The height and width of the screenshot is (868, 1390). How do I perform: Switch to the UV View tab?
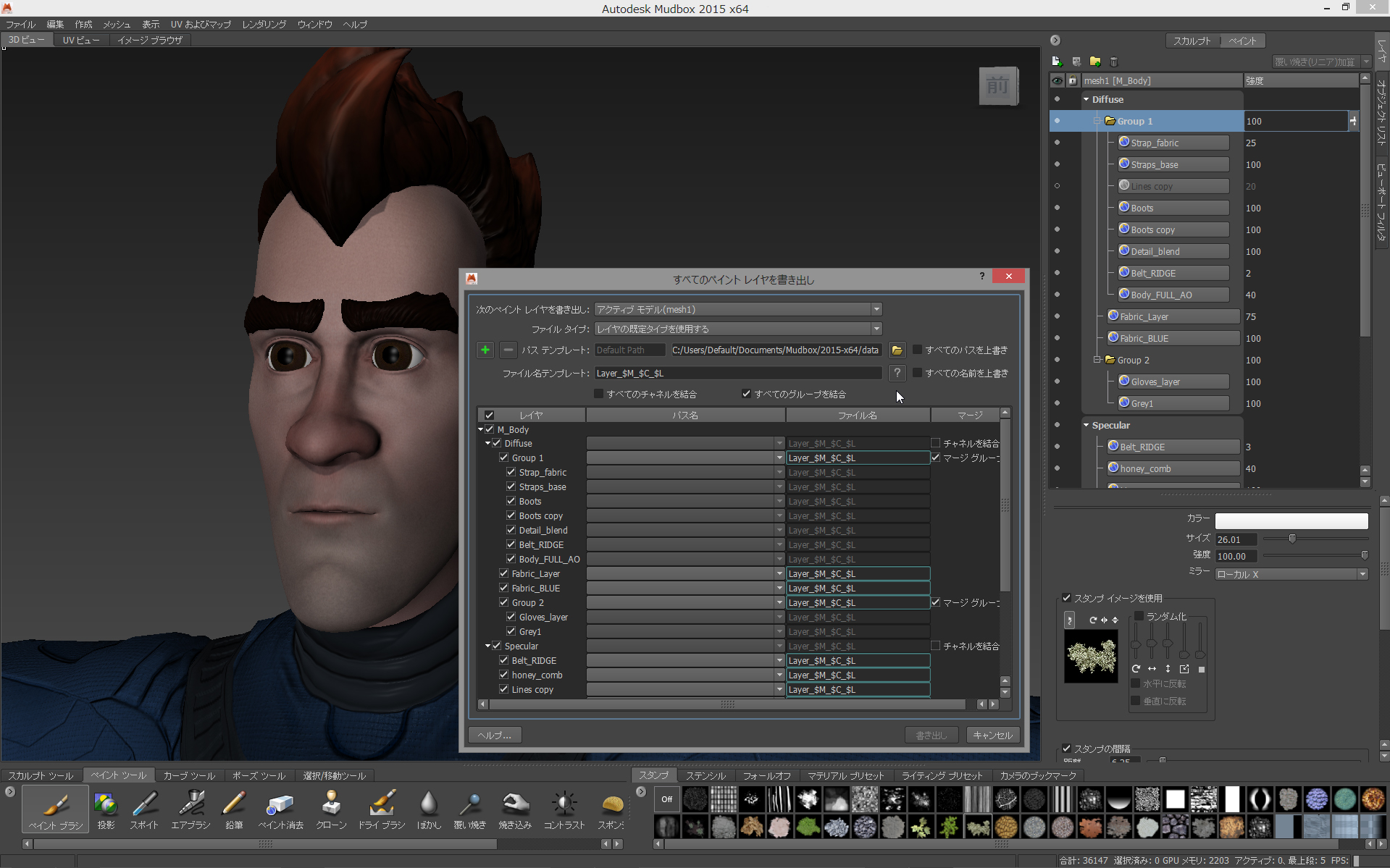point(81,40)
